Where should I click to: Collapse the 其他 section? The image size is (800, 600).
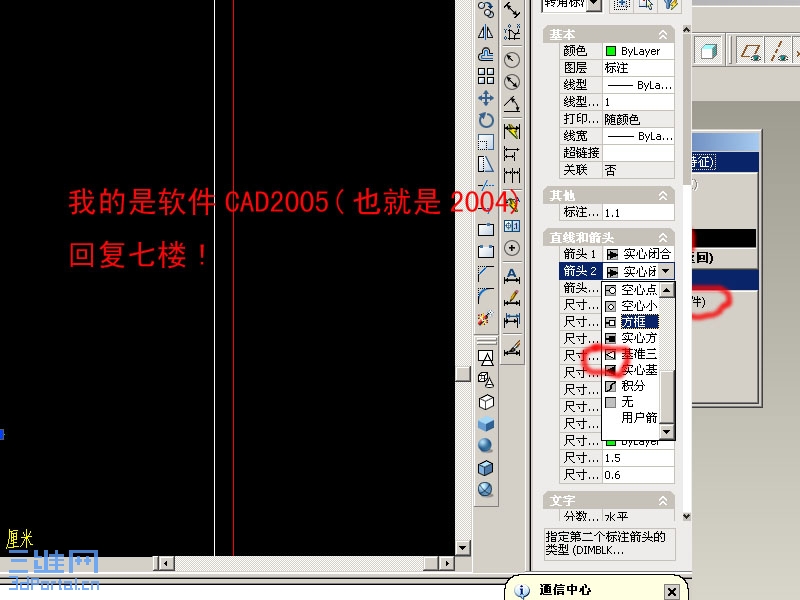point(663,196)
